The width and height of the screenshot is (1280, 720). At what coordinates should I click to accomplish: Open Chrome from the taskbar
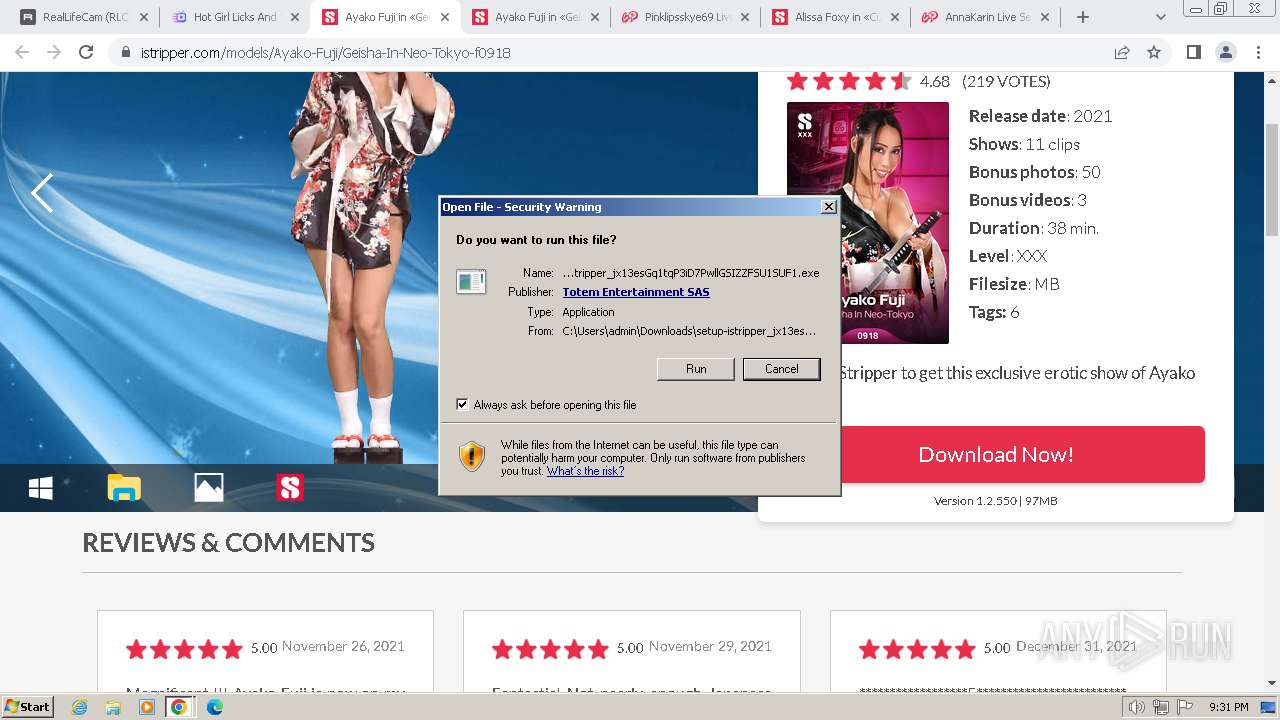pyautogui.click(x=179, y=707)
